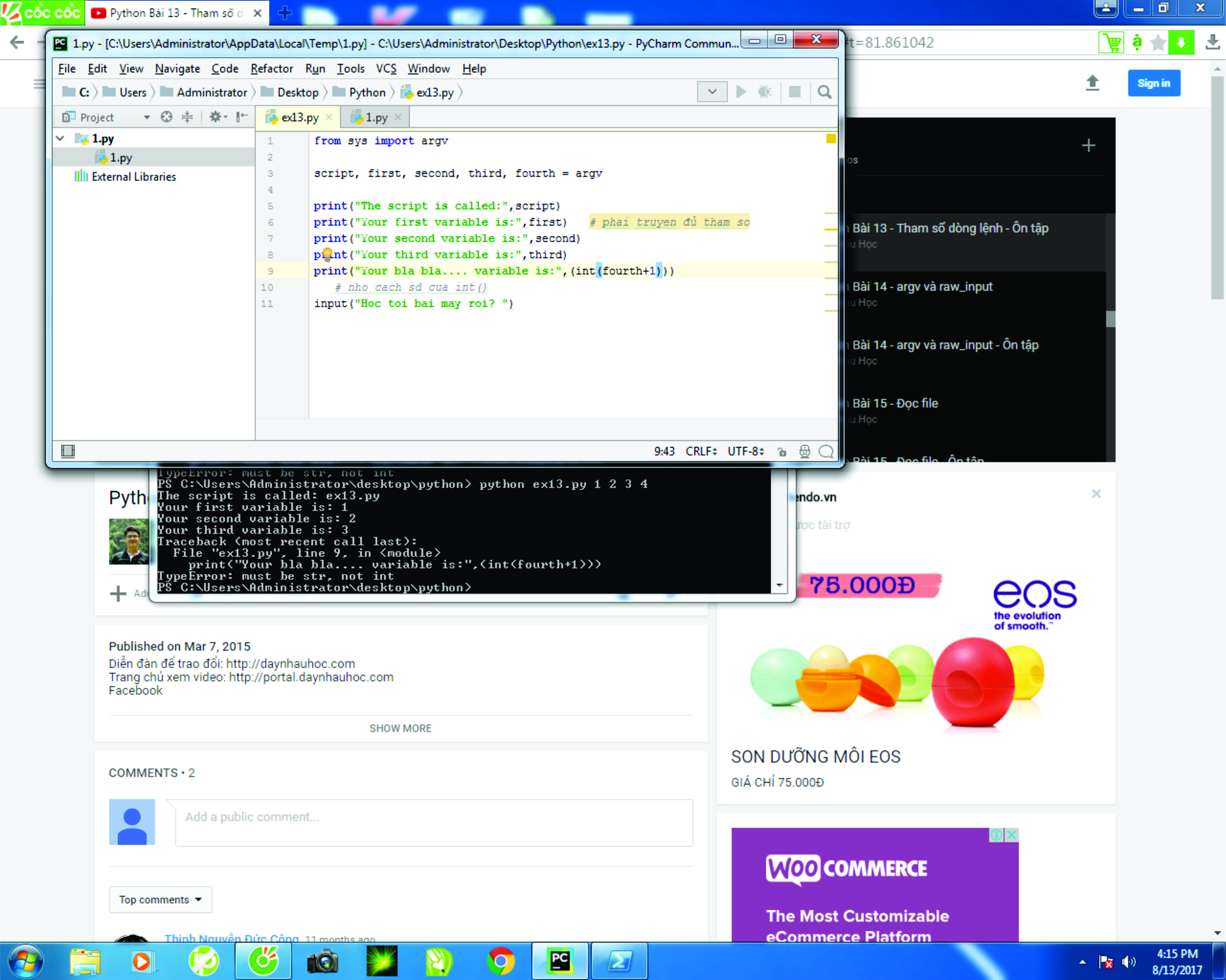Switch to the 1.py editor tab
The image size is (1226, 980).
pyautogui.click(x=376, y=118)
